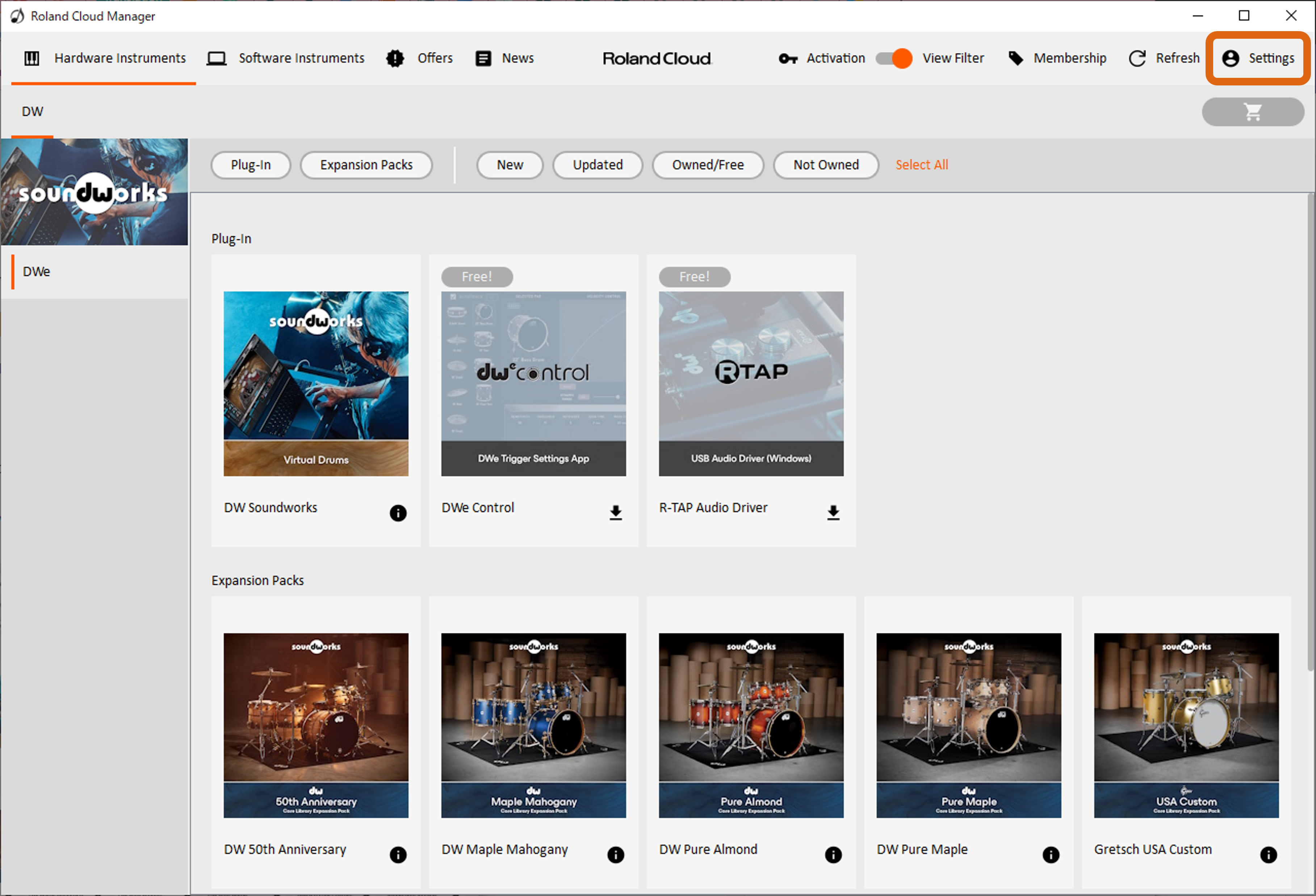This screenshot has width=1316, height=896.
Task: Open the DW Pure Maple thumbnail
Action: pyautogui.click(x=968, y=725)
